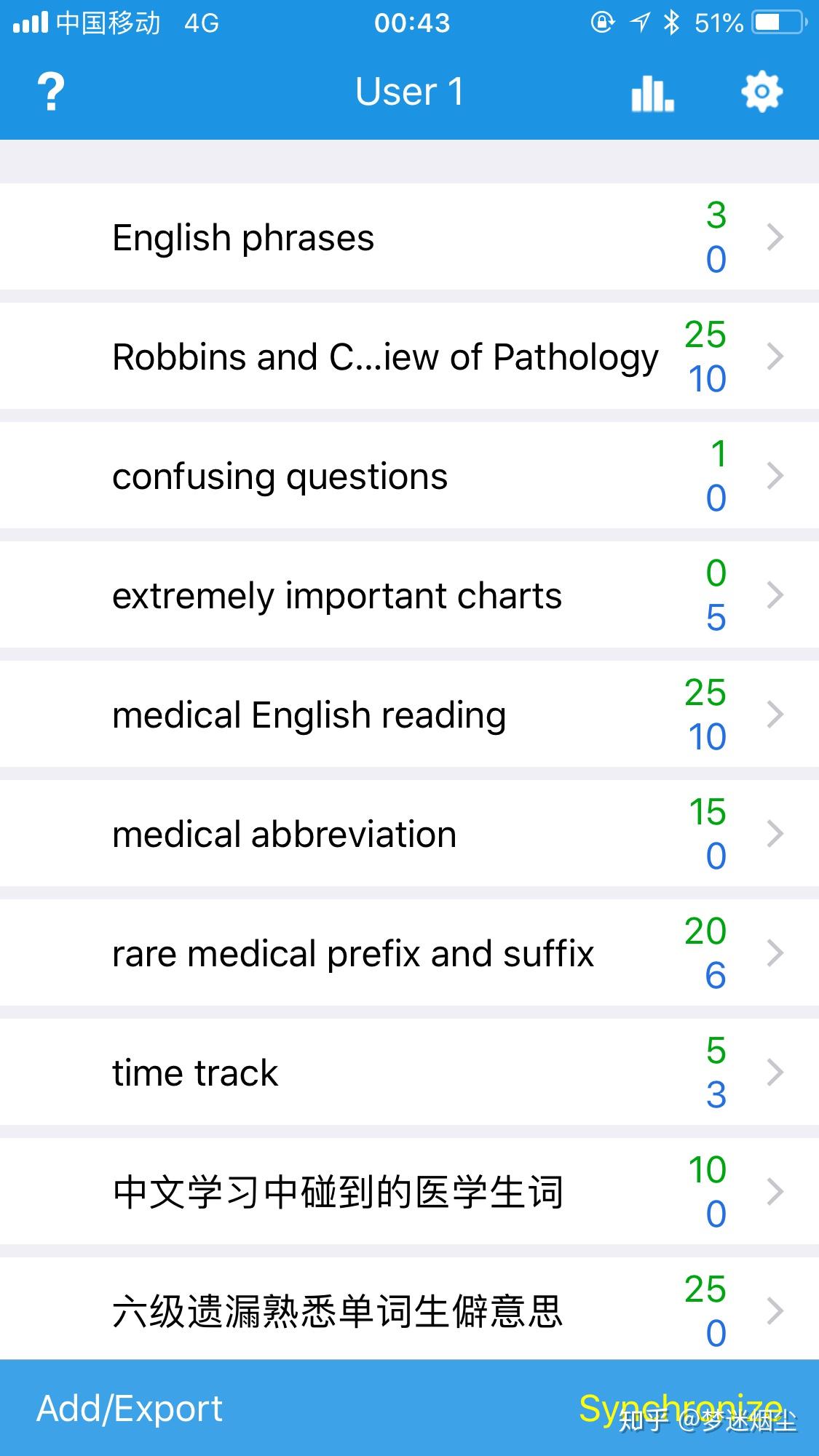The height and width of the screenshot is (1456, 819).
Task: Select the extremely important charts deck
Action: pos(336,595)
